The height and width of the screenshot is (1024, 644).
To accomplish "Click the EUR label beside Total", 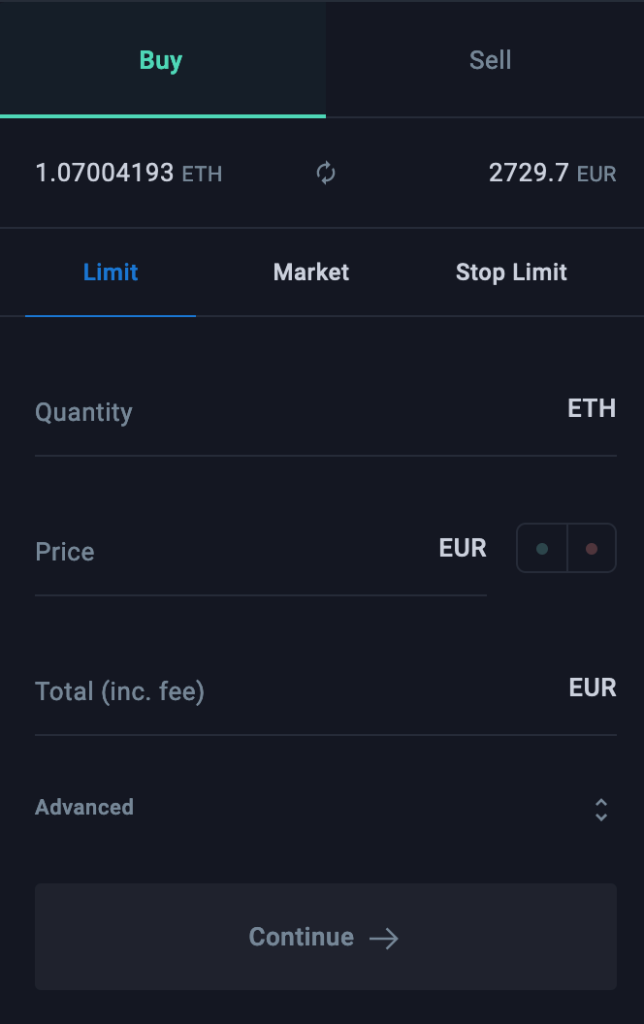I will [592, 688].
